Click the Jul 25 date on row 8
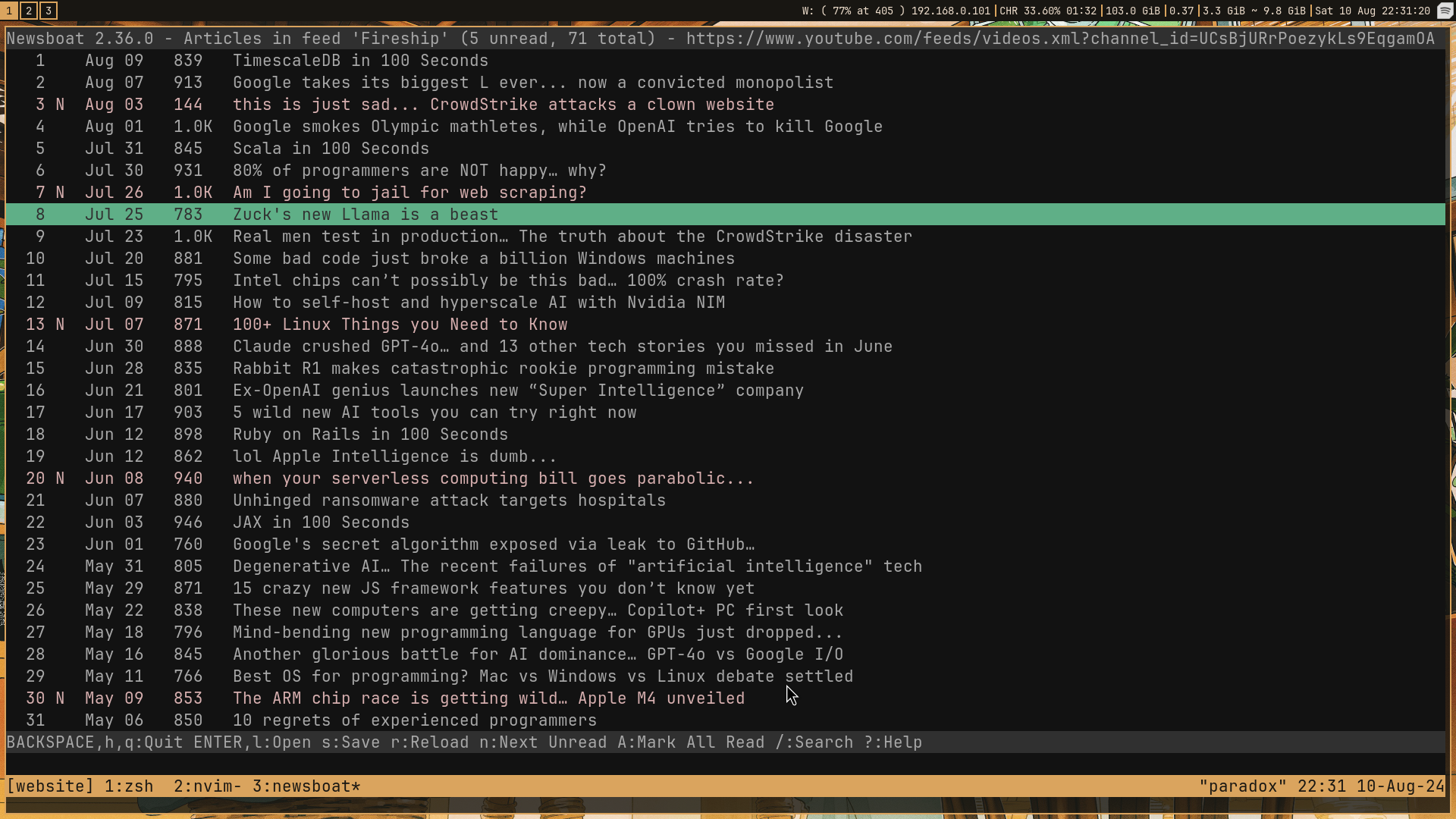Viewport: 1456px width, 819px height. (115, 215)
